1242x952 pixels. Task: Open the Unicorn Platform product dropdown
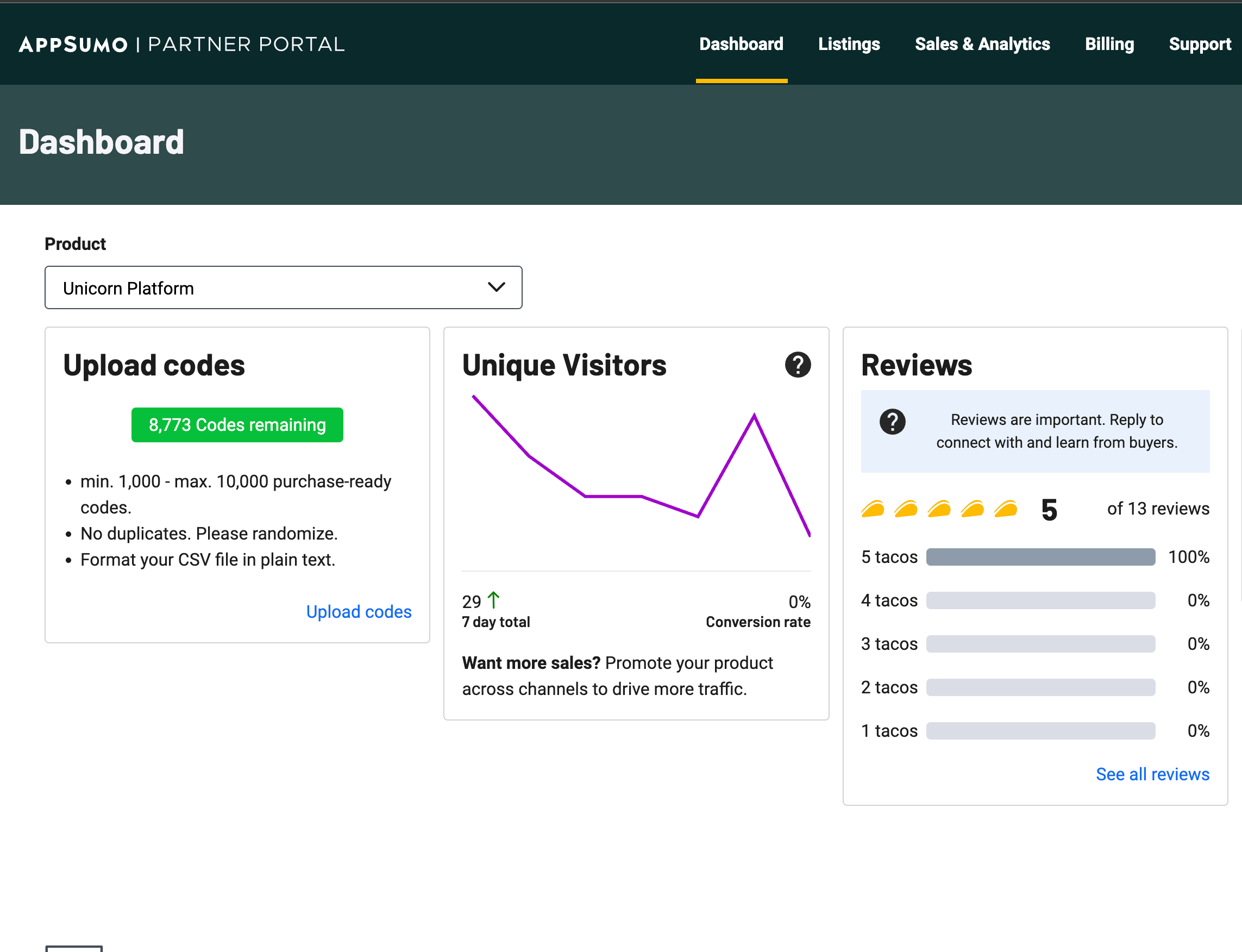coord(283,288)
